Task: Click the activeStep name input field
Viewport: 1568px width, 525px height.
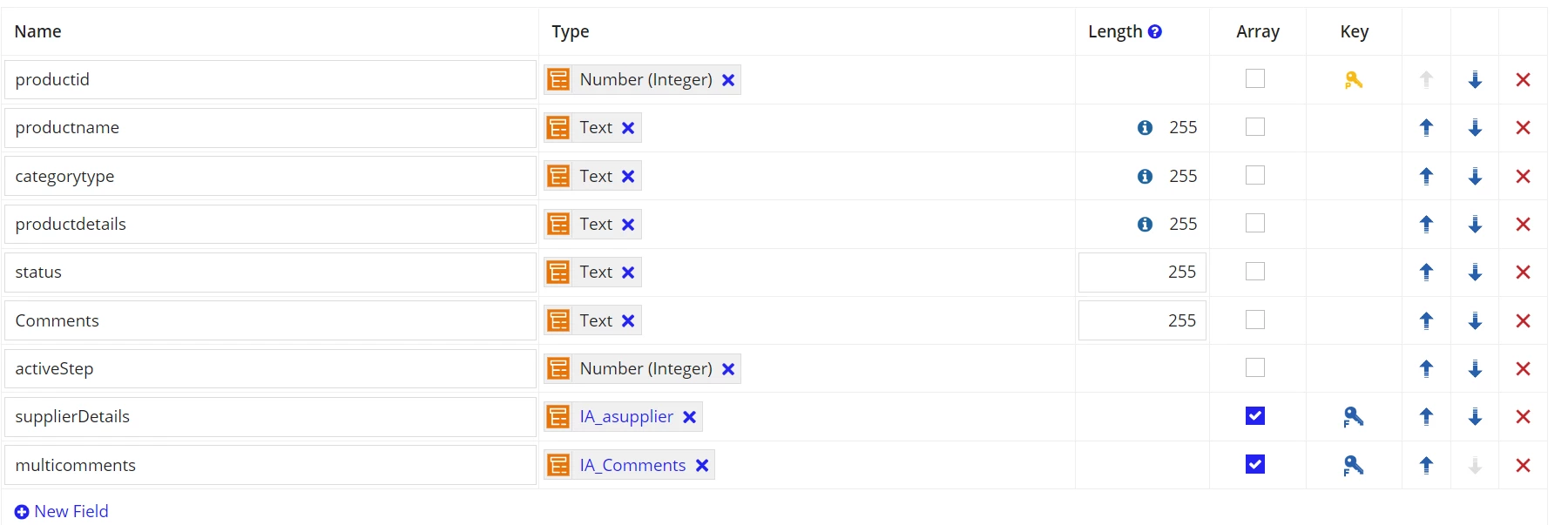Action: (270, 369)
